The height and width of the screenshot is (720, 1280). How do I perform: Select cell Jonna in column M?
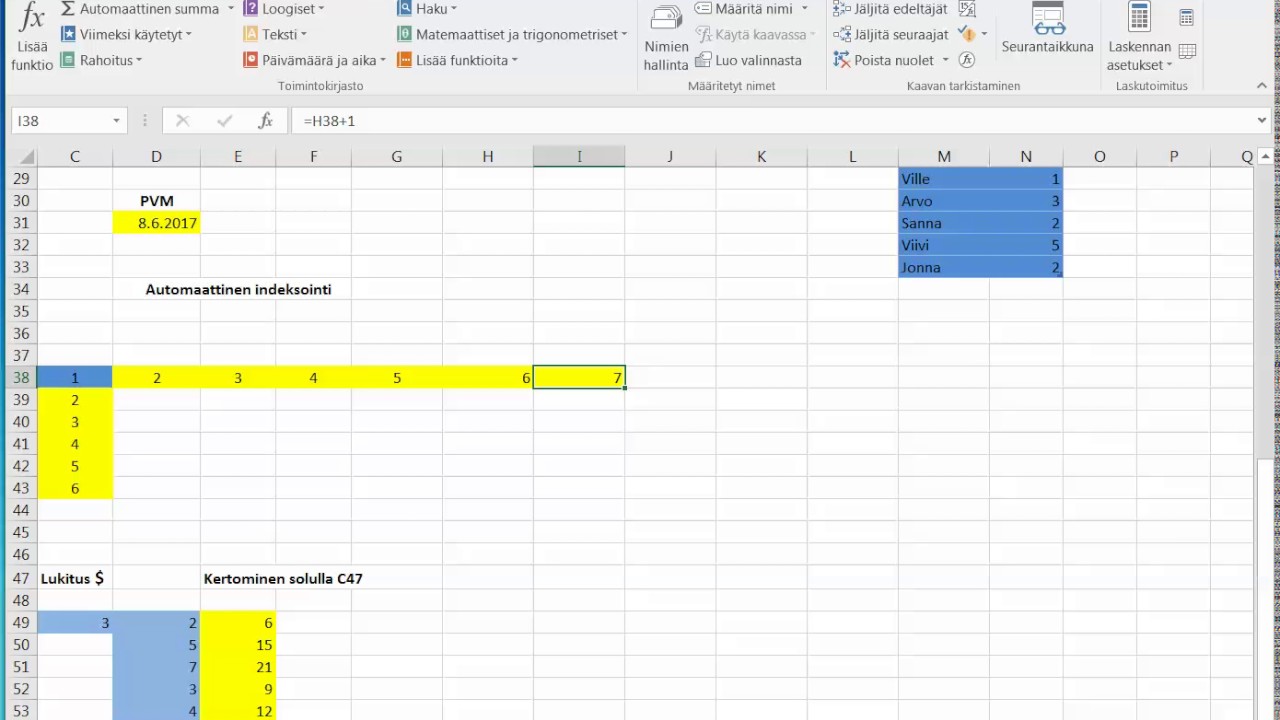point(944,267)
